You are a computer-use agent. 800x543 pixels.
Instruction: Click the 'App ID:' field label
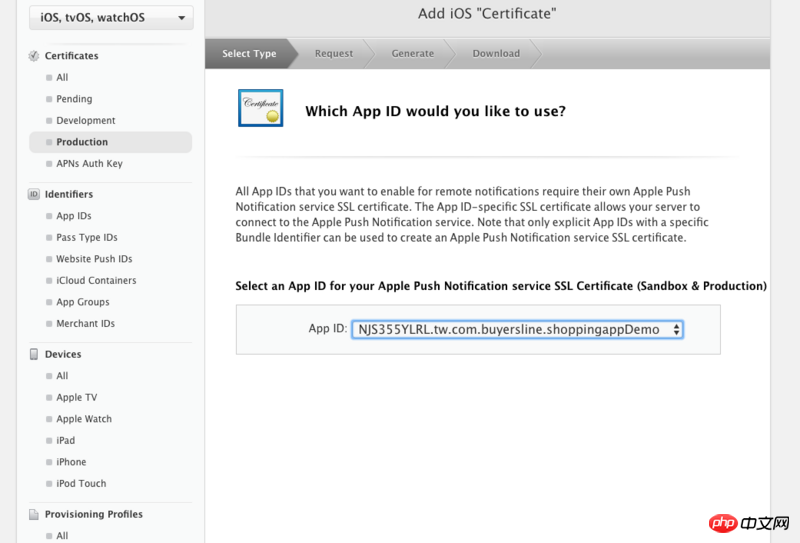pyautogui.click(x=328, y=329)
